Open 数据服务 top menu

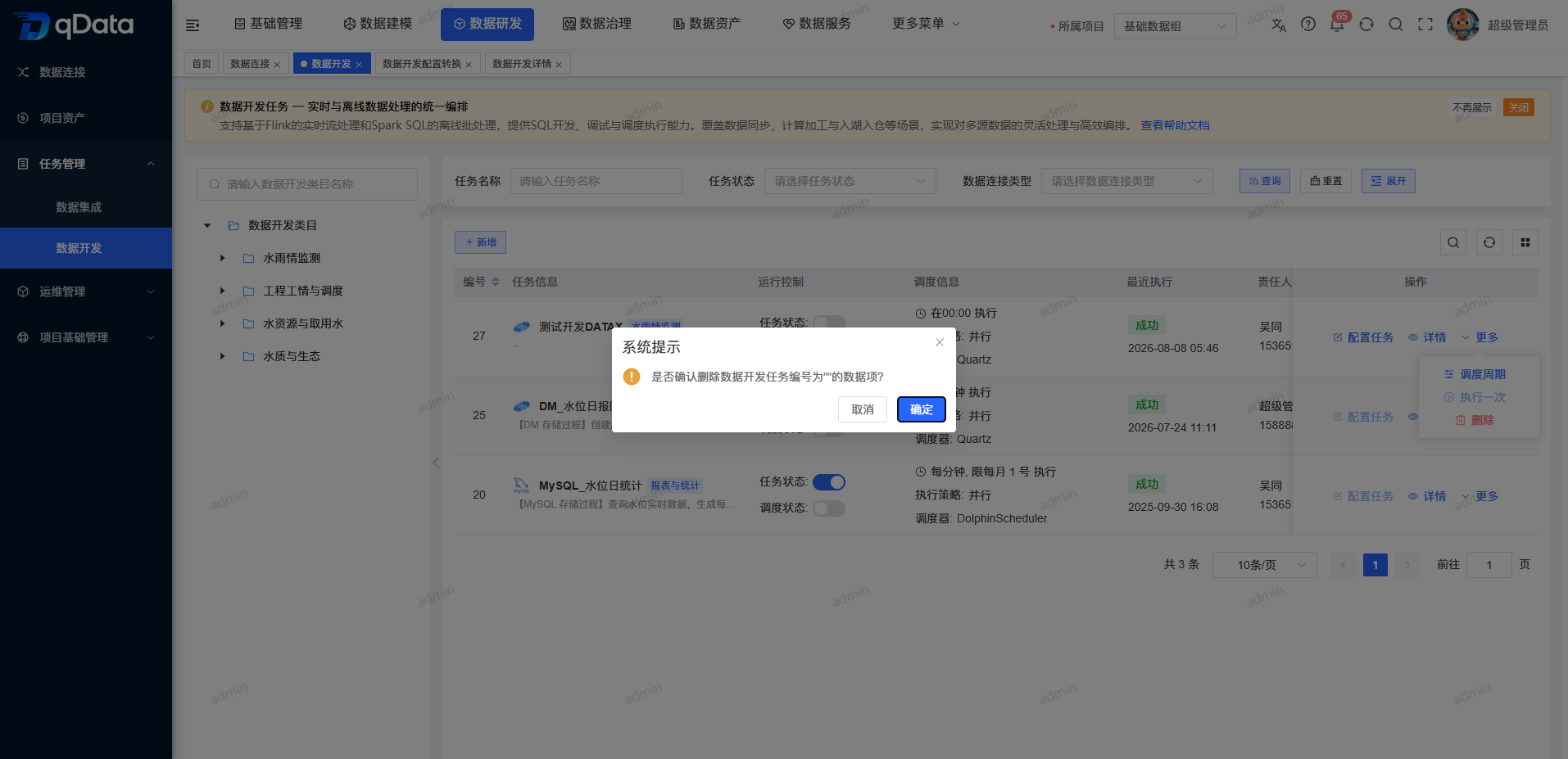pos(817,24)
